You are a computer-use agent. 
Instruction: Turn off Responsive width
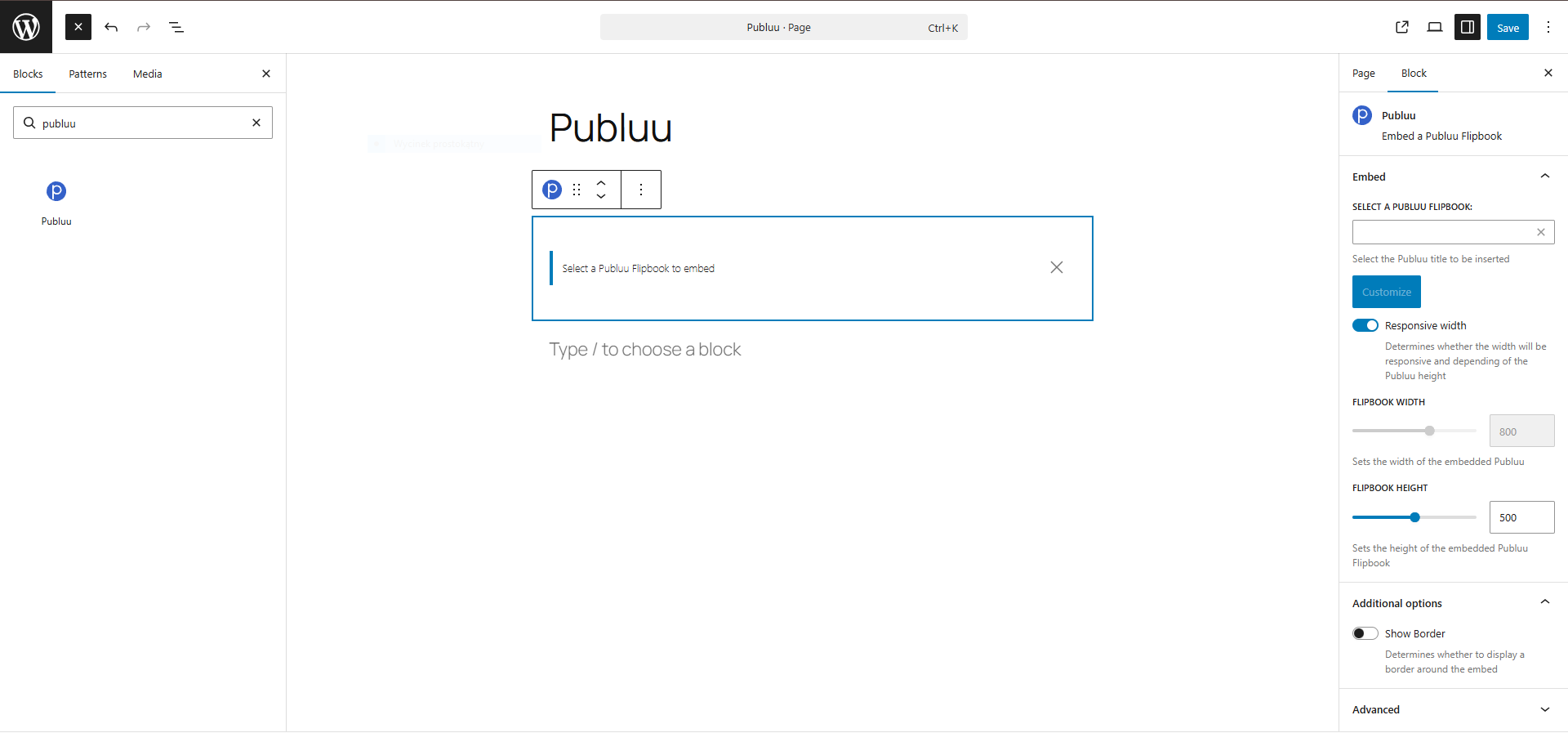pos(1365,325)
